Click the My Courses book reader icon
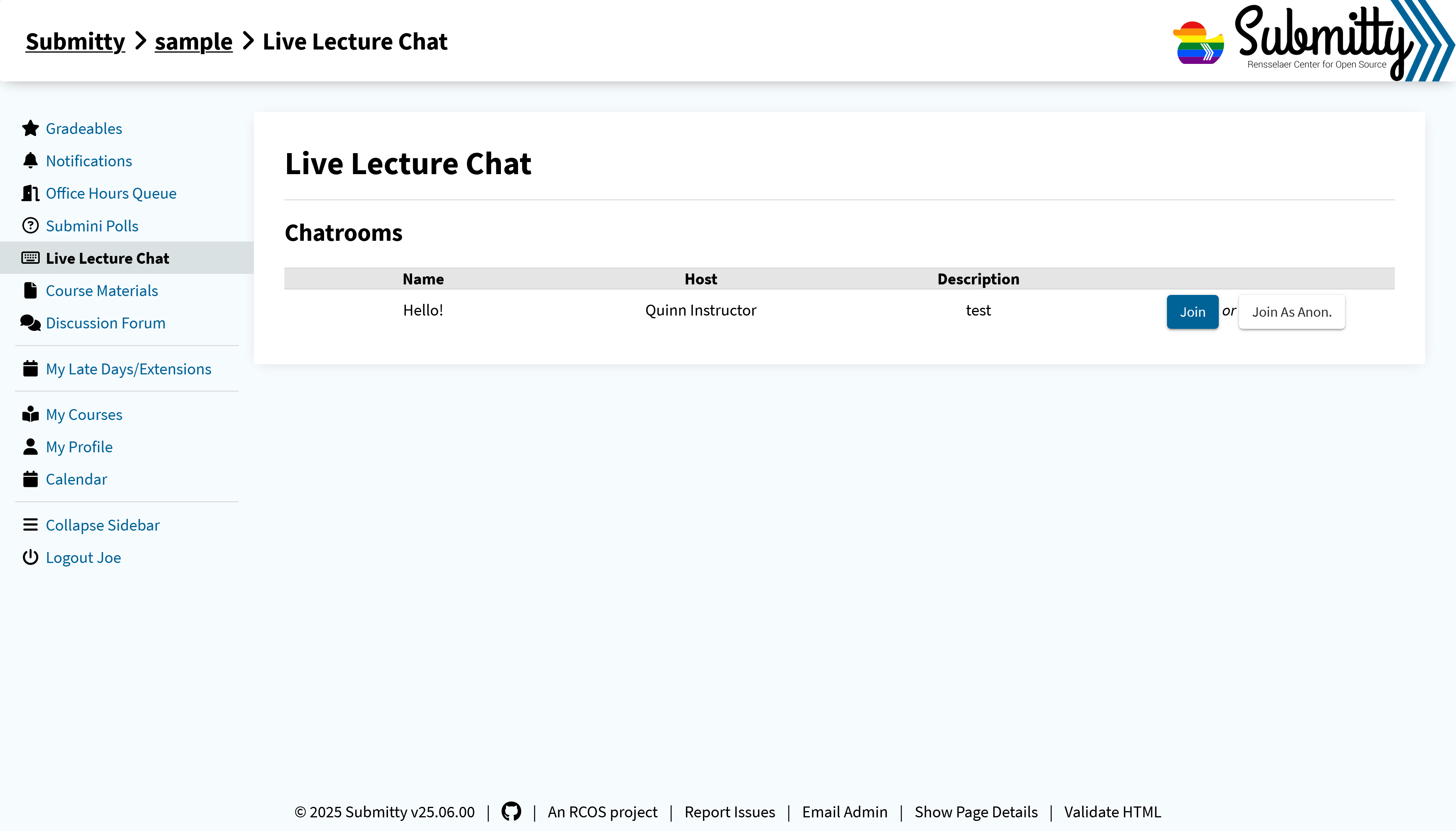Viewport: 1456px width, 831px height. (30, 415)
